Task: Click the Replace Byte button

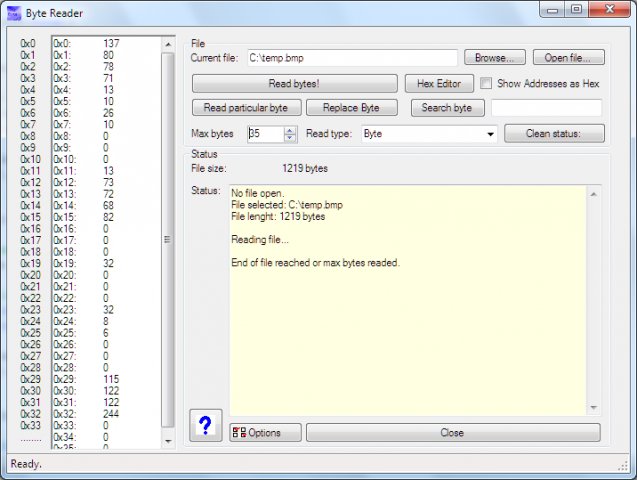Action: click(x=352, y=108)
